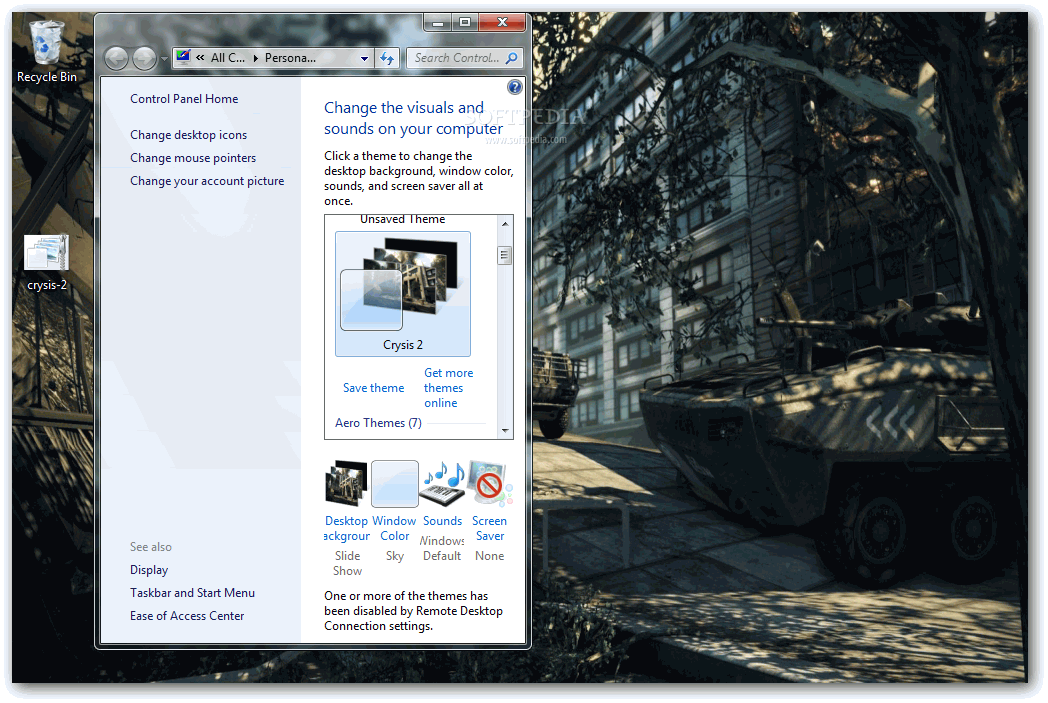Minimize the Personalization window
The image size is (1048, 703).
tap(438, 23)
